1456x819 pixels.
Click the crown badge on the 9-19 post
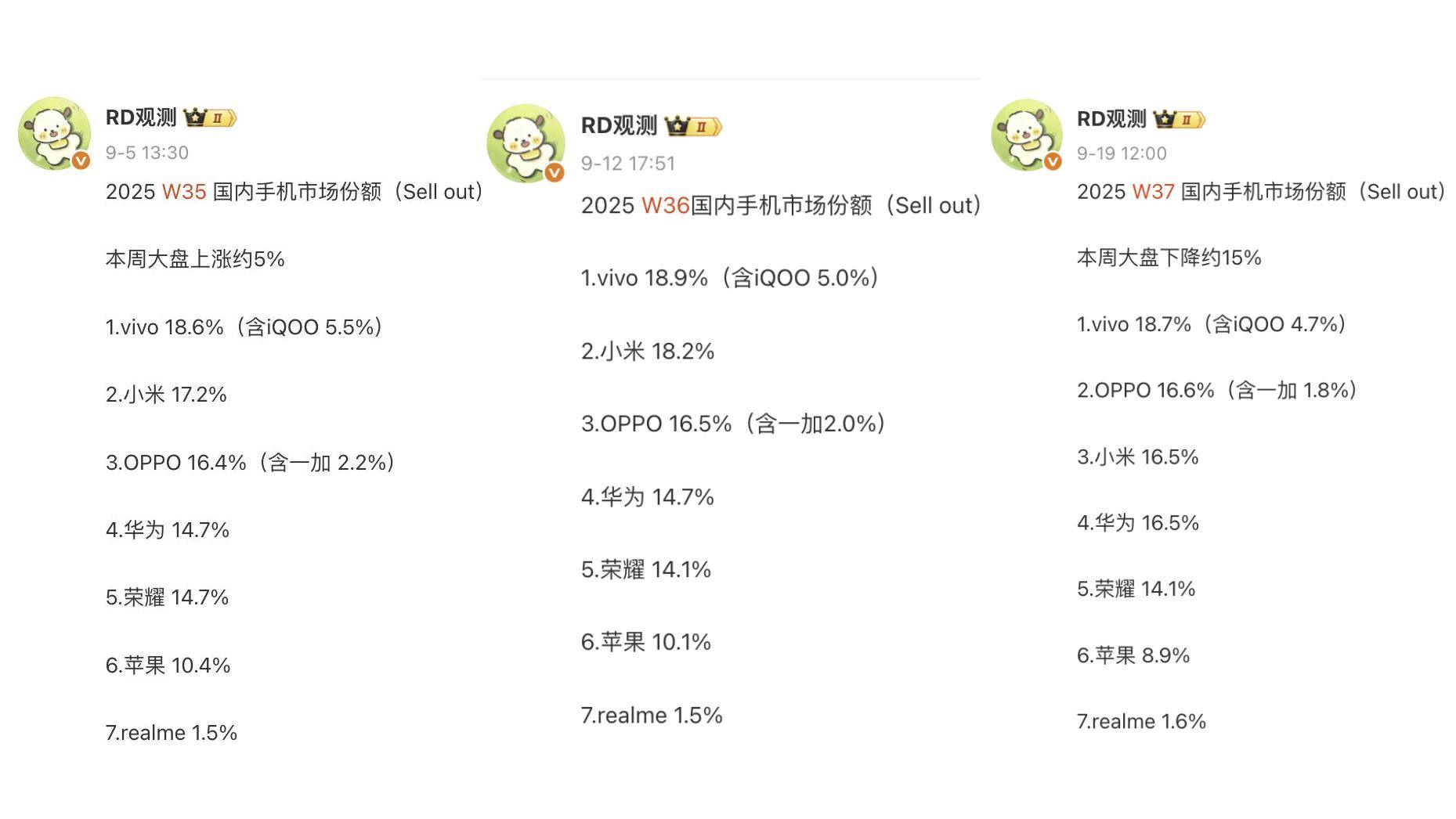tap(1179, 119)
